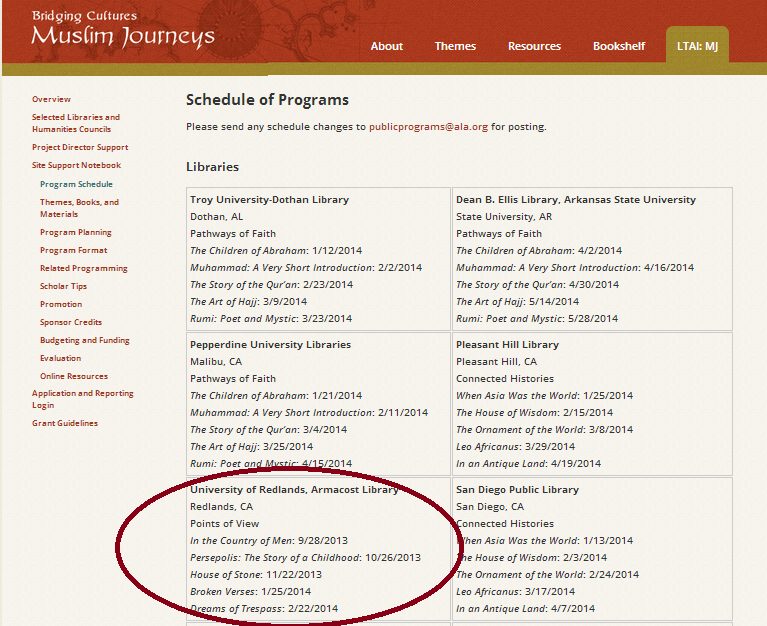Click Pepperdine's Art of Hajj 3/25/2014

tap(251, 447)
